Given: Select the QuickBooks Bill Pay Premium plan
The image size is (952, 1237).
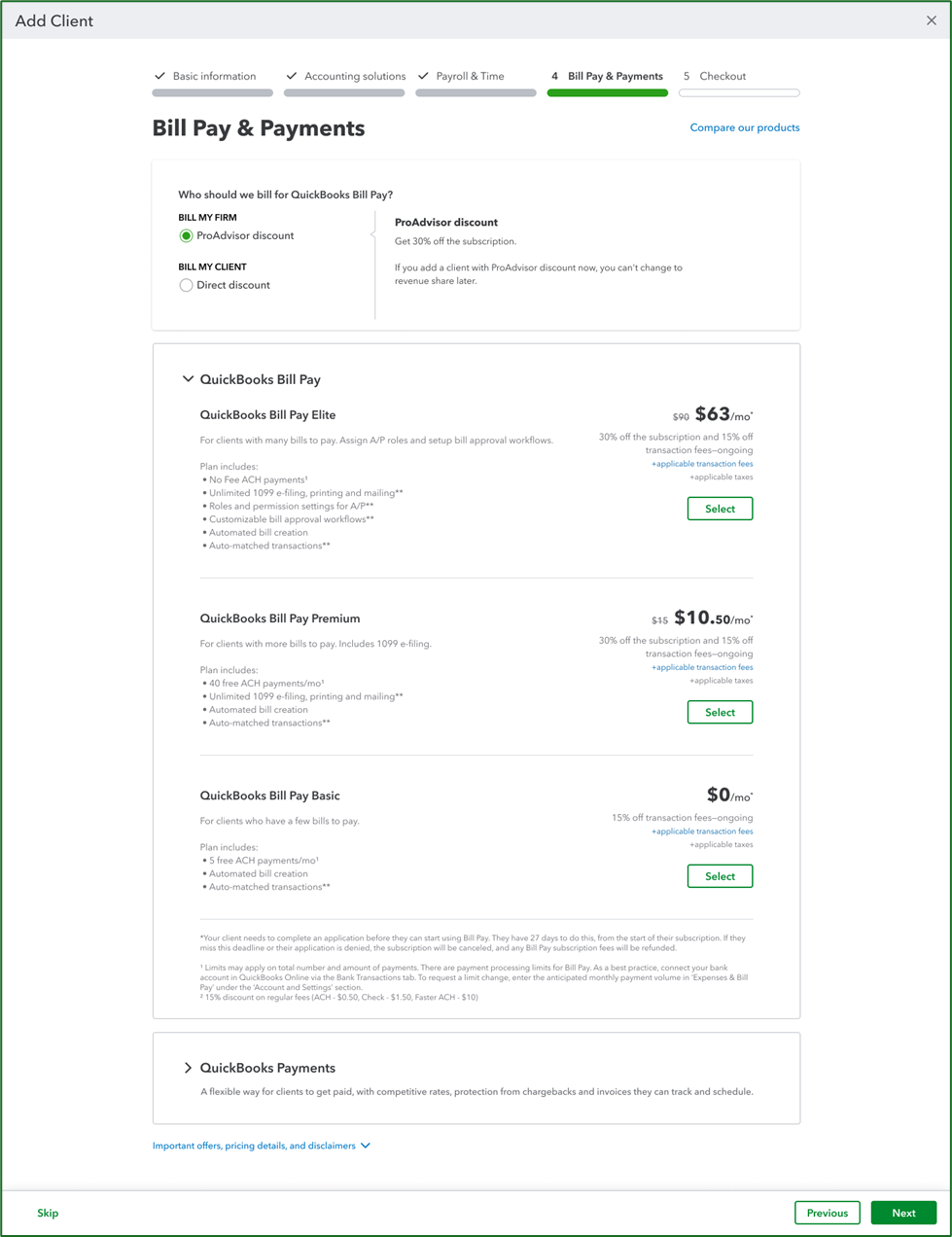Looking at the screenshot, I should coord(720,712).
